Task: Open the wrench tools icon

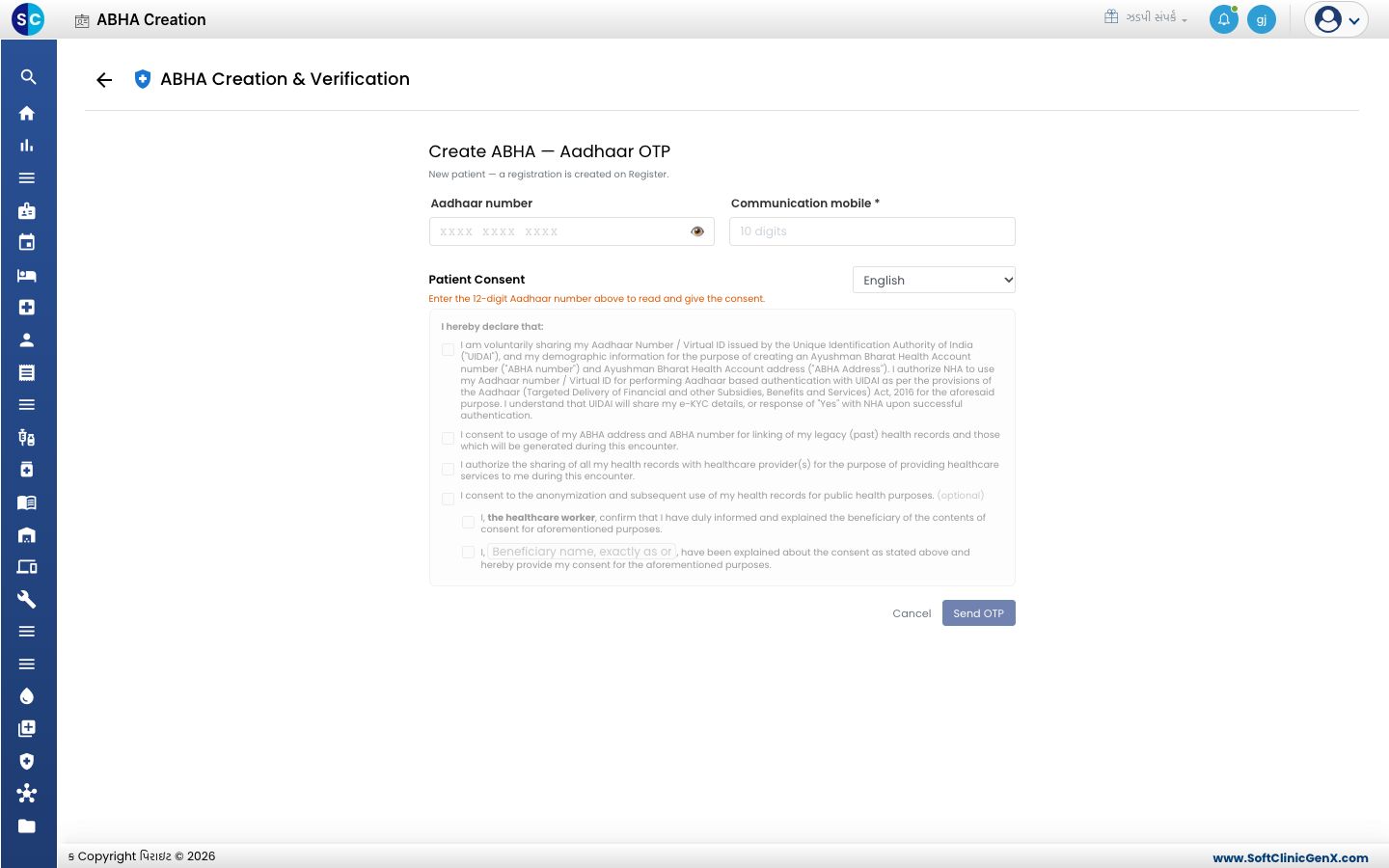Action: (27, 599)
